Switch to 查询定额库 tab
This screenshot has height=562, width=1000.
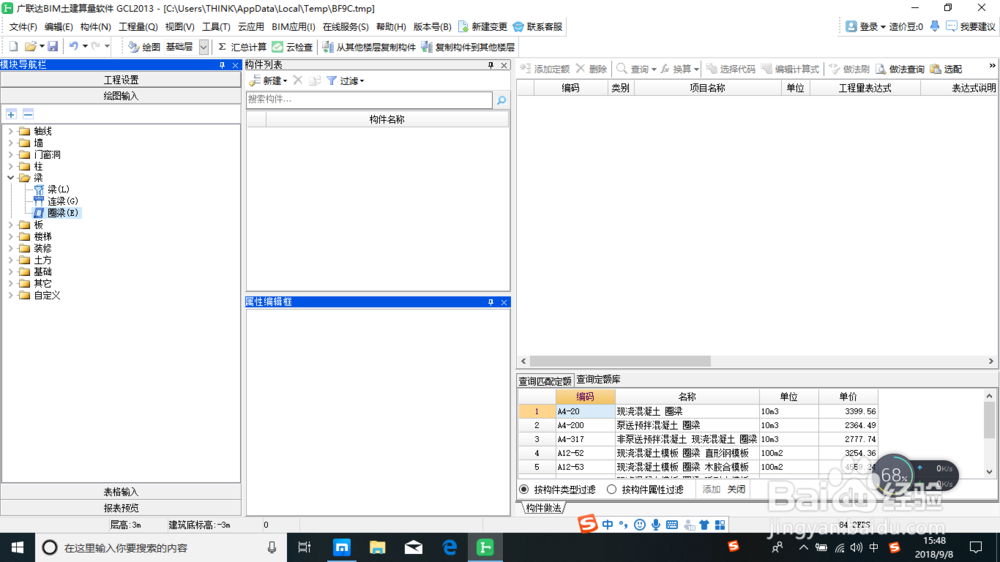(x=598, y=380)
